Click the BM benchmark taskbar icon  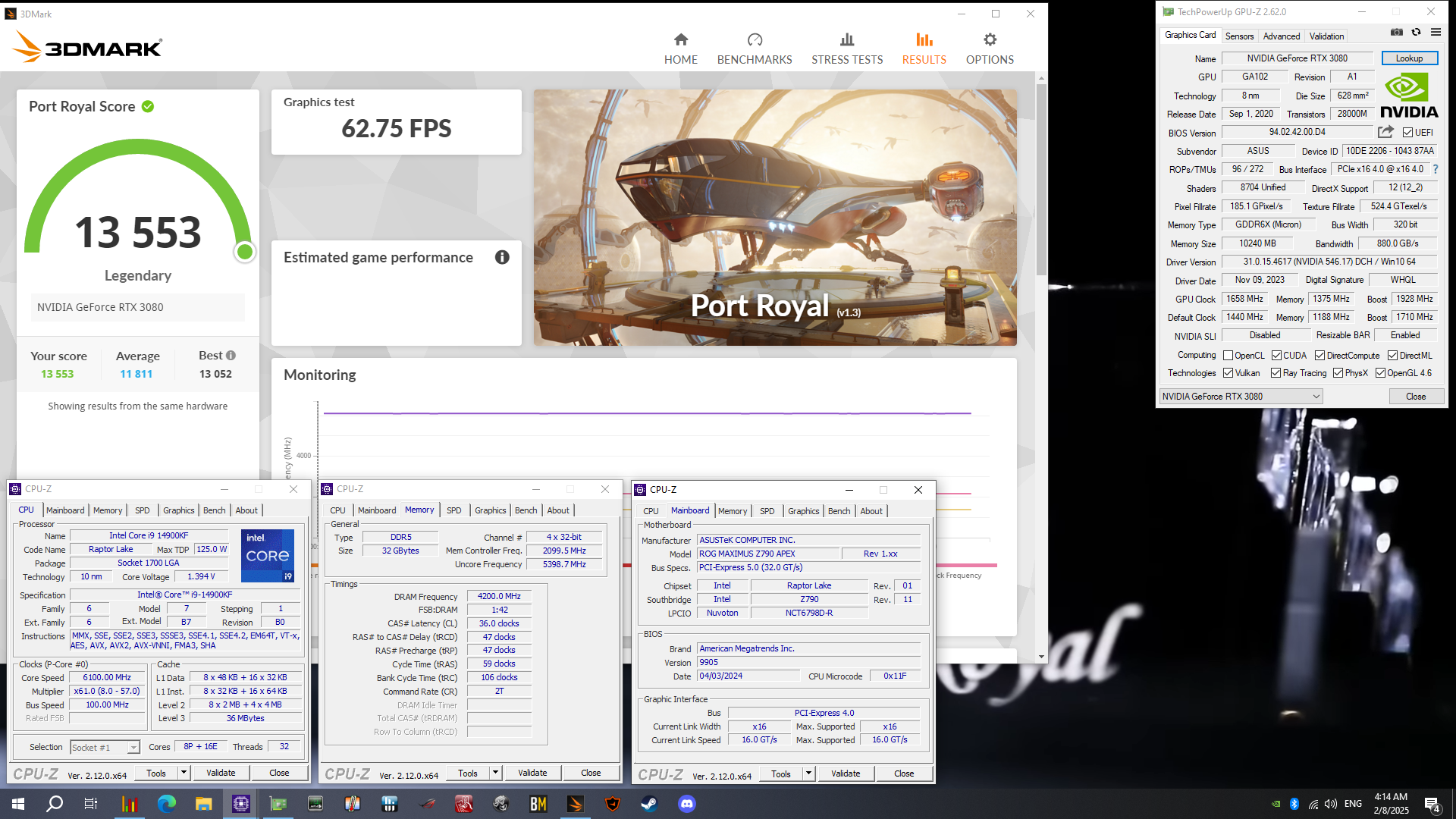point(538,804)
